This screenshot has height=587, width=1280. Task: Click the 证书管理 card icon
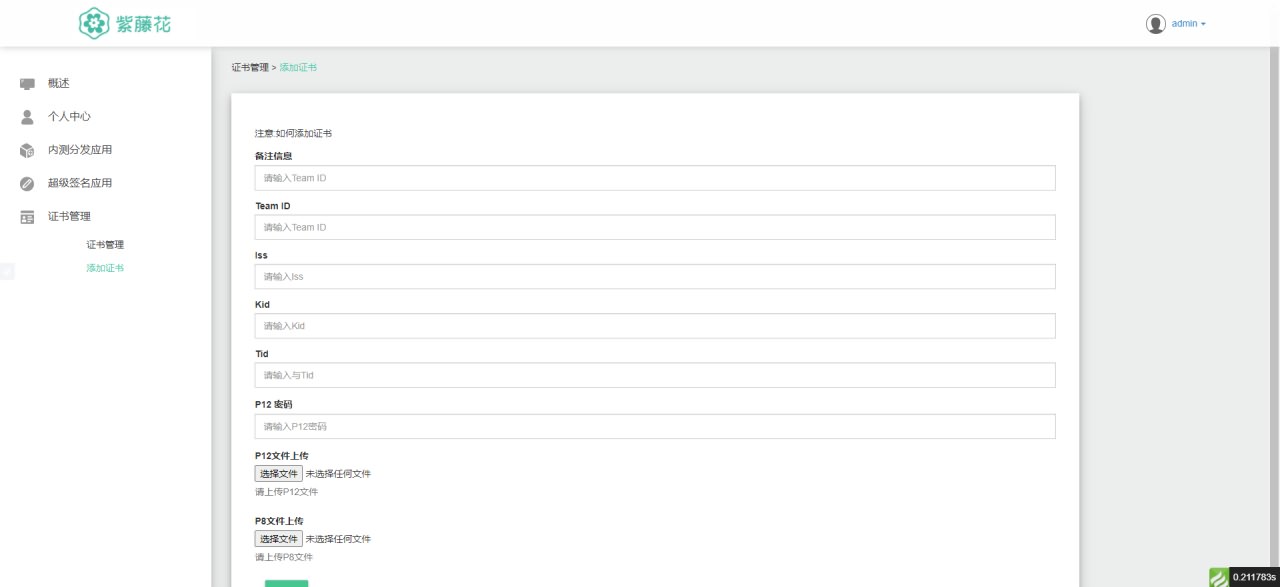[27, 217]
